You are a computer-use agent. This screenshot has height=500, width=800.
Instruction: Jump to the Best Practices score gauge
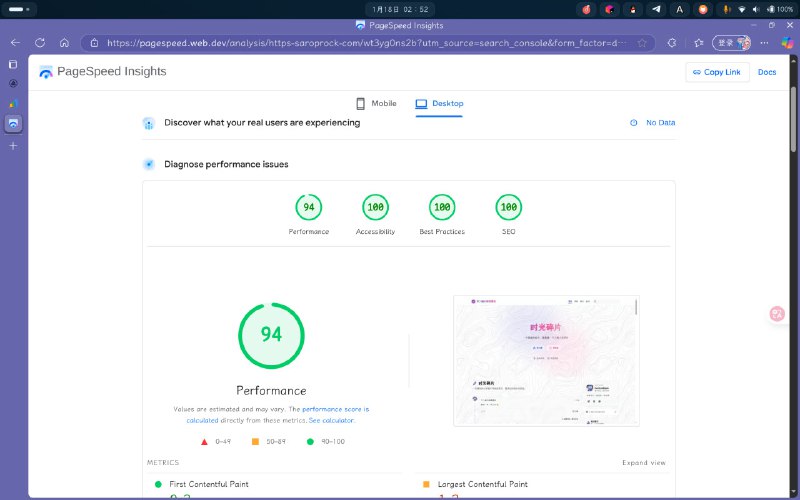tap(440, 208)
